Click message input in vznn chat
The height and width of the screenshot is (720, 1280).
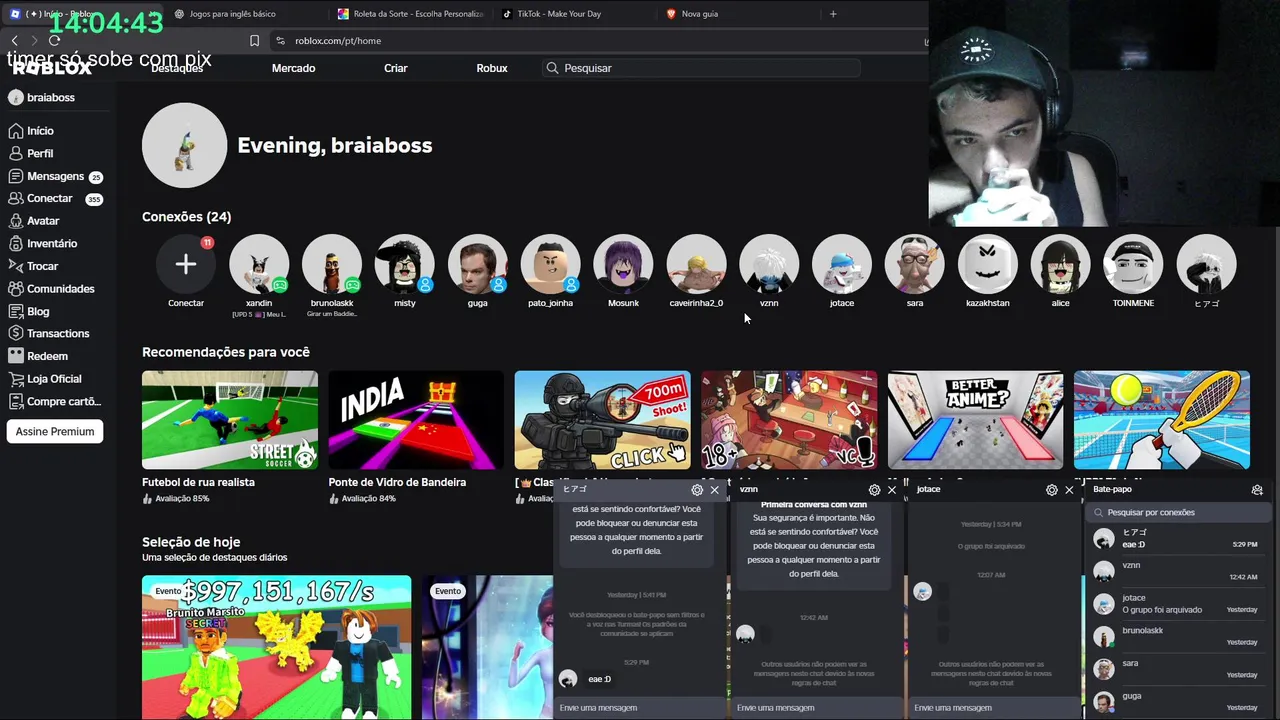tap(818, 708)
